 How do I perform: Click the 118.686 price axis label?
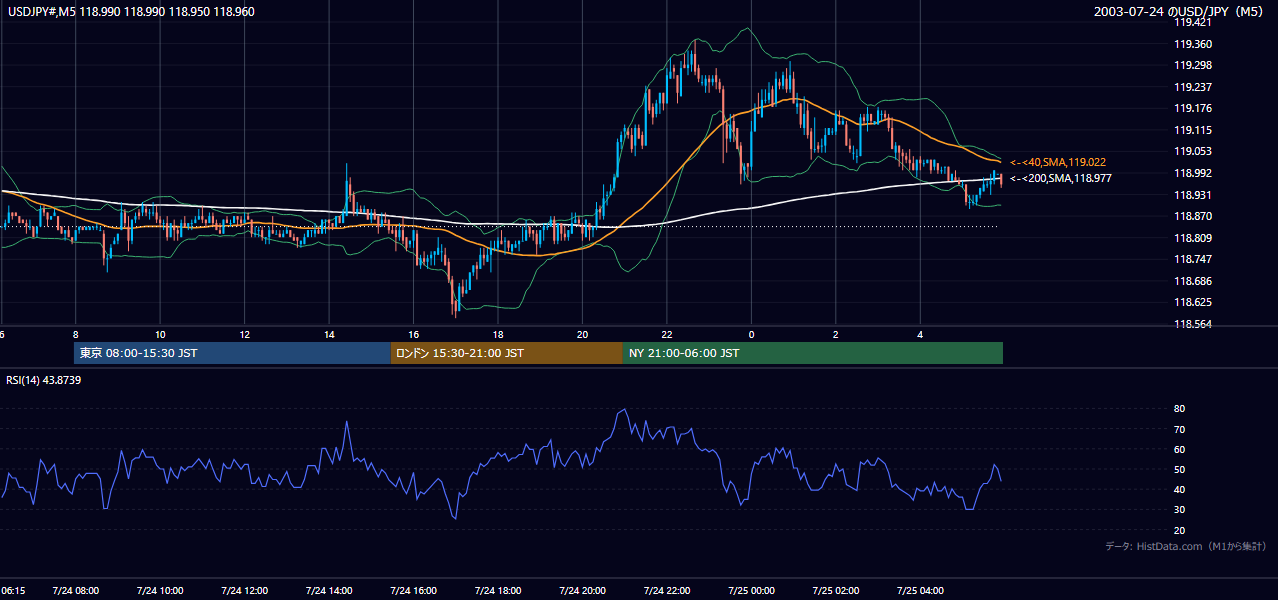click(1193, 281)
